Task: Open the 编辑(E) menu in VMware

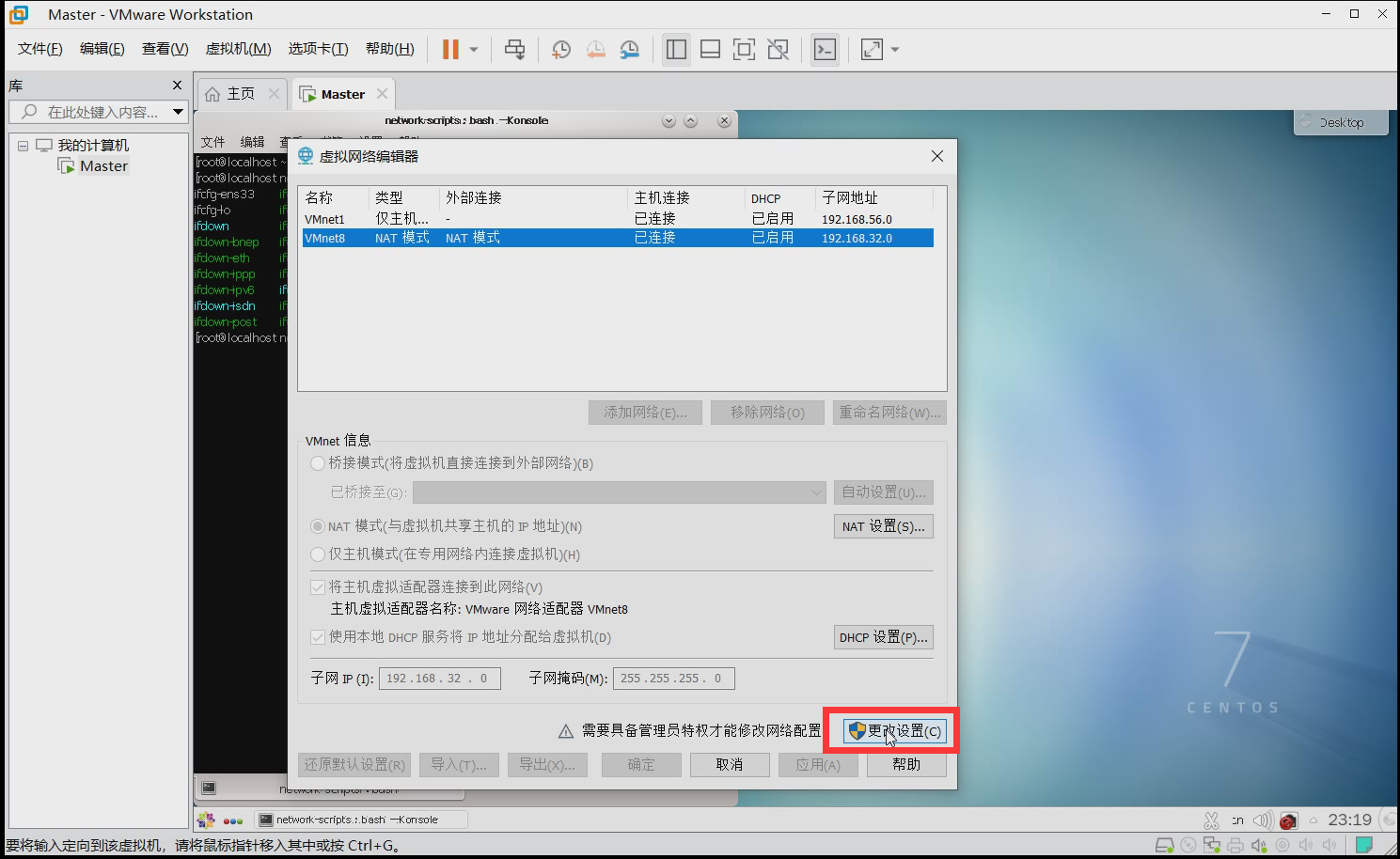Action: pos(102,49)
